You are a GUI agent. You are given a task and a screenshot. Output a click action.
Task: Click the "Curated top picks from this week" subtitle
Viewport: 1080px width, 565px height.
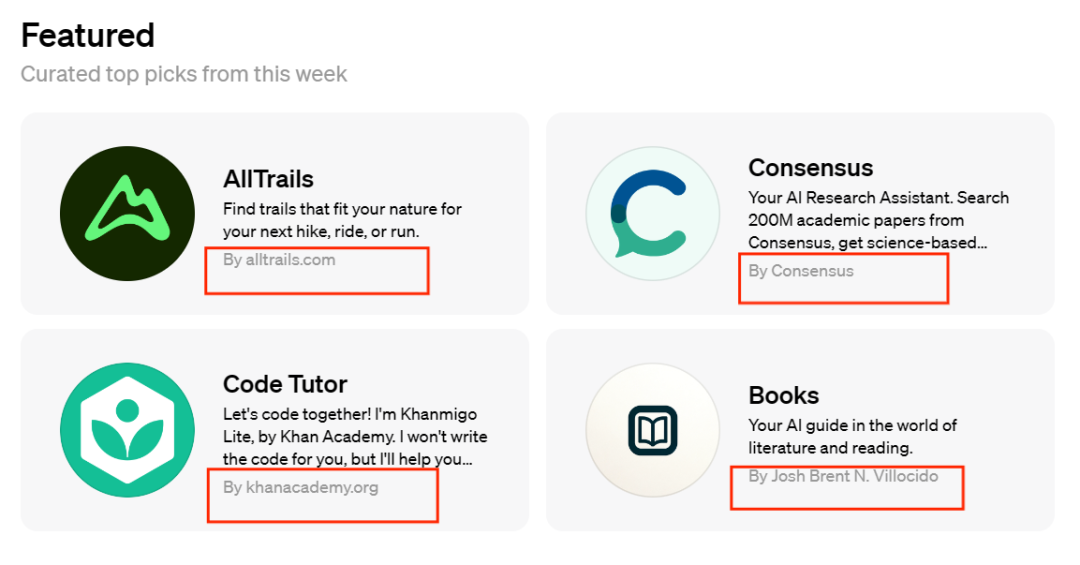[x=184, y=74]
